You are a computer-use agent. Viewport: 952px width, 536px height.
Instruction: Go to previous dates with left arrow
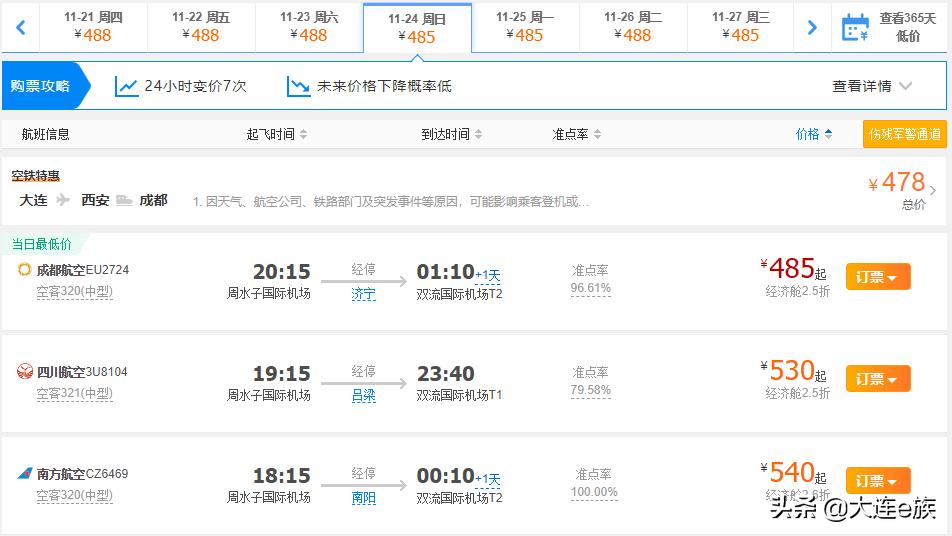pos(21,27)
